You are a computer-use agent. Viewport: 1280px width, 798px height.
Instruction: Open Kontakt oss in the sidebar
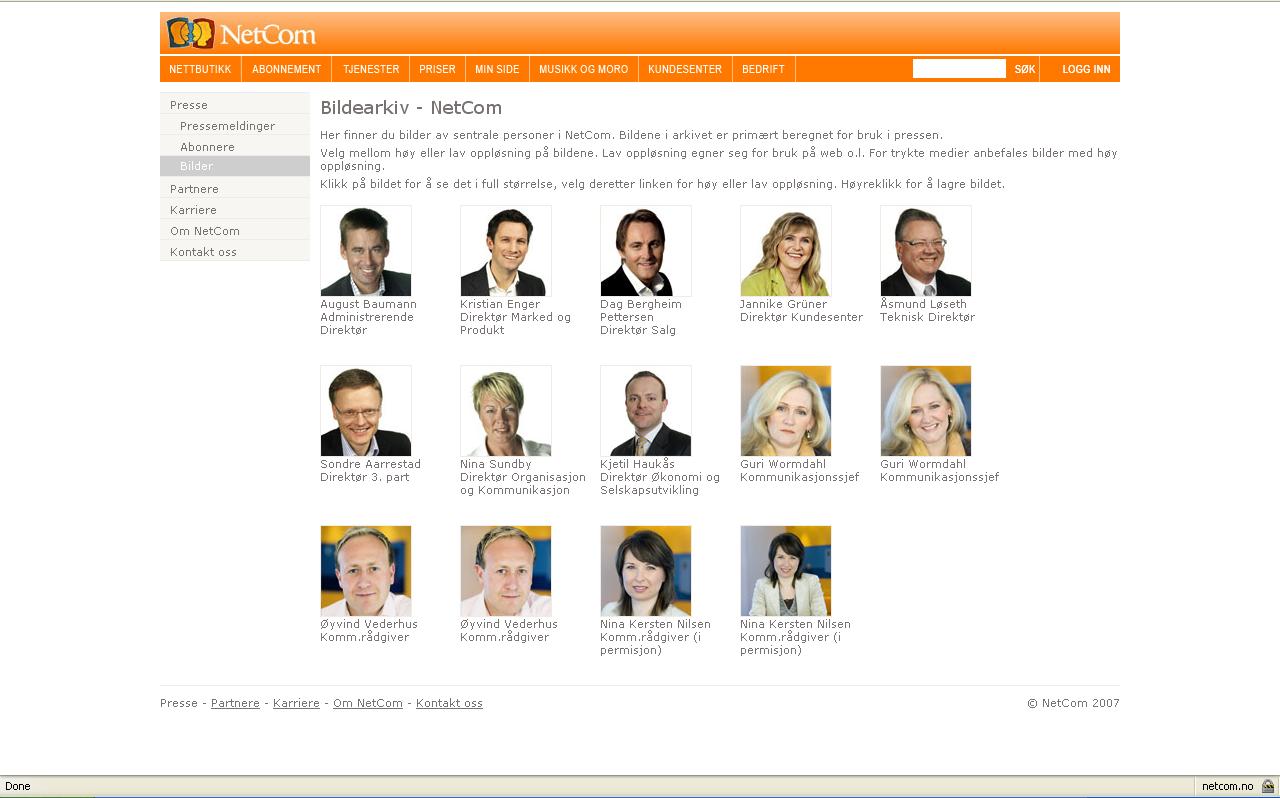pos(235,251)
